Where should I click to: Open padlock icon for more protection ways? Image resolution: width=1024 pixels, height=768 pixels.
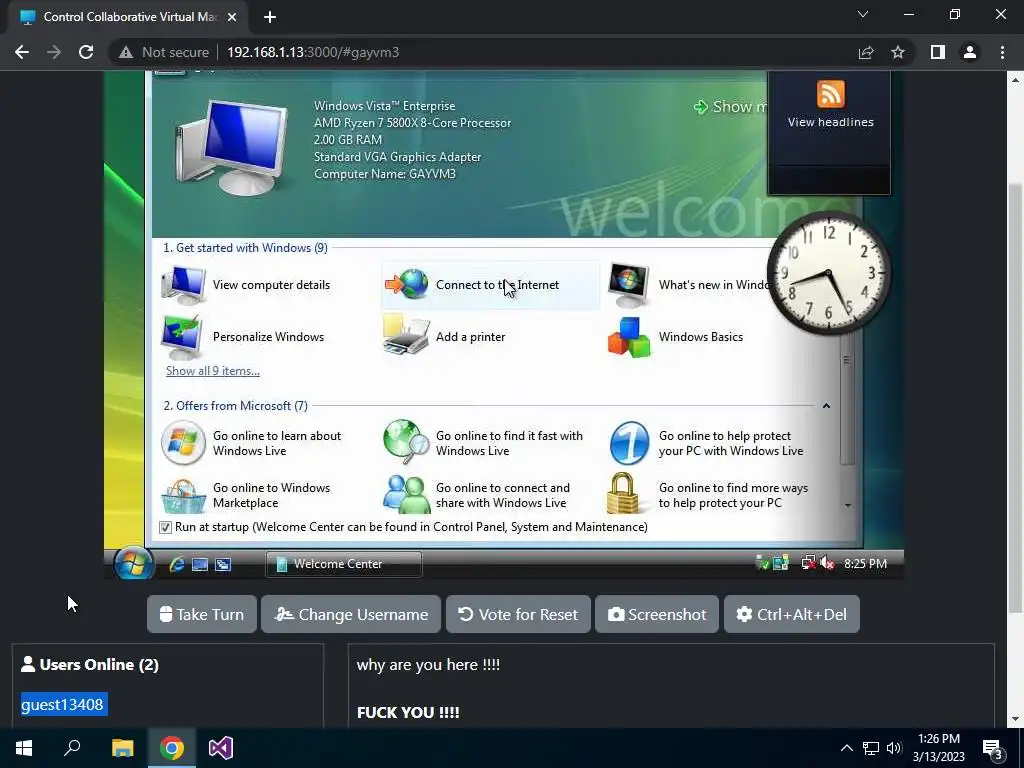click(622, 494)
